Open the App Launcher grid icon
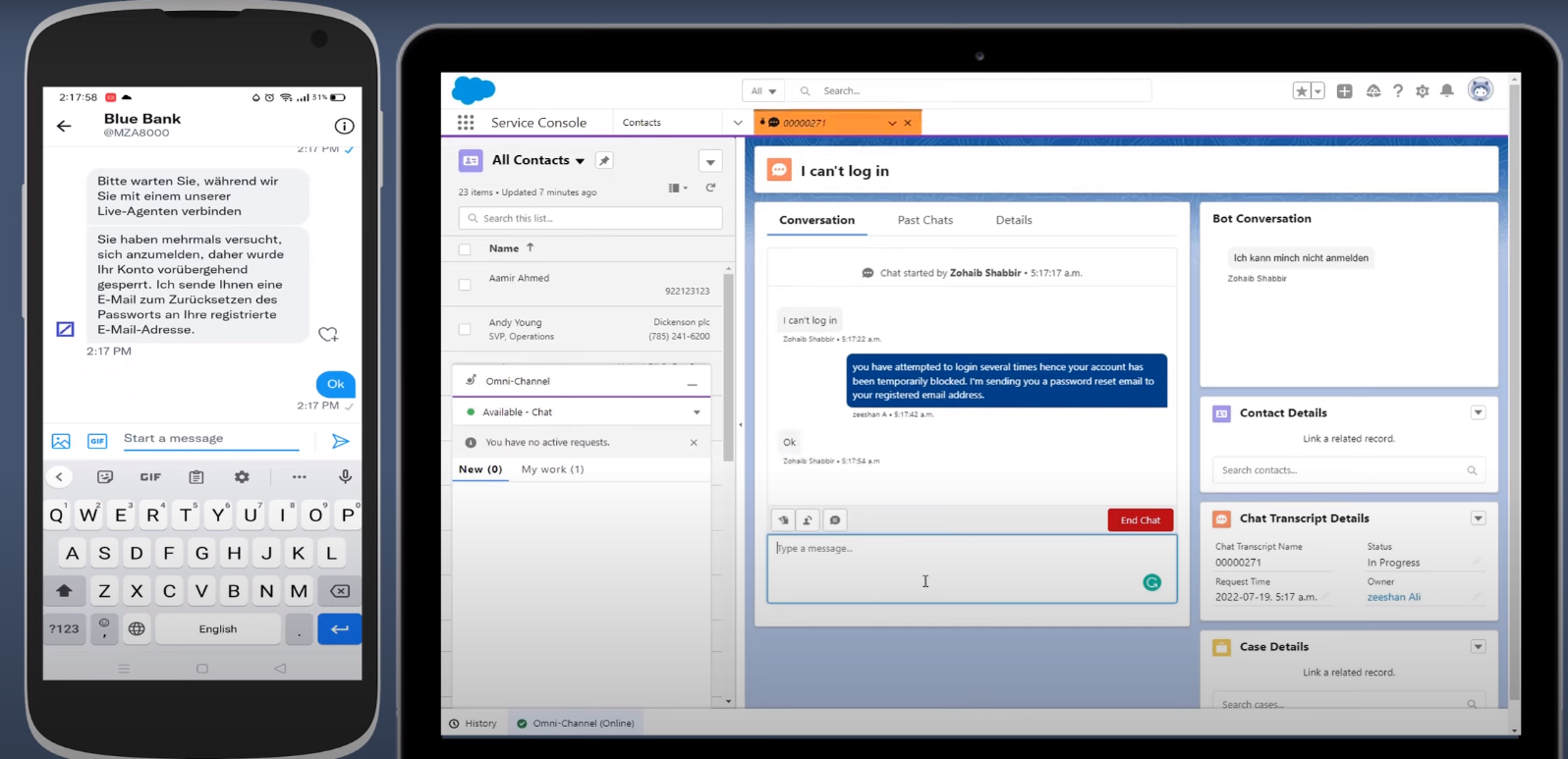Viewport: 1568px width, 759px height. [x=466, y=123]
